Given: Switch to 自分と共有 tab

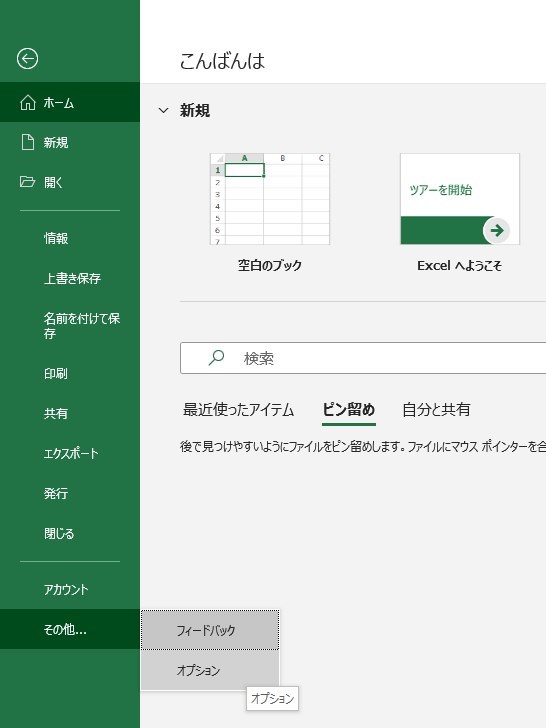Looking at the screenshot, I should 436,410.
